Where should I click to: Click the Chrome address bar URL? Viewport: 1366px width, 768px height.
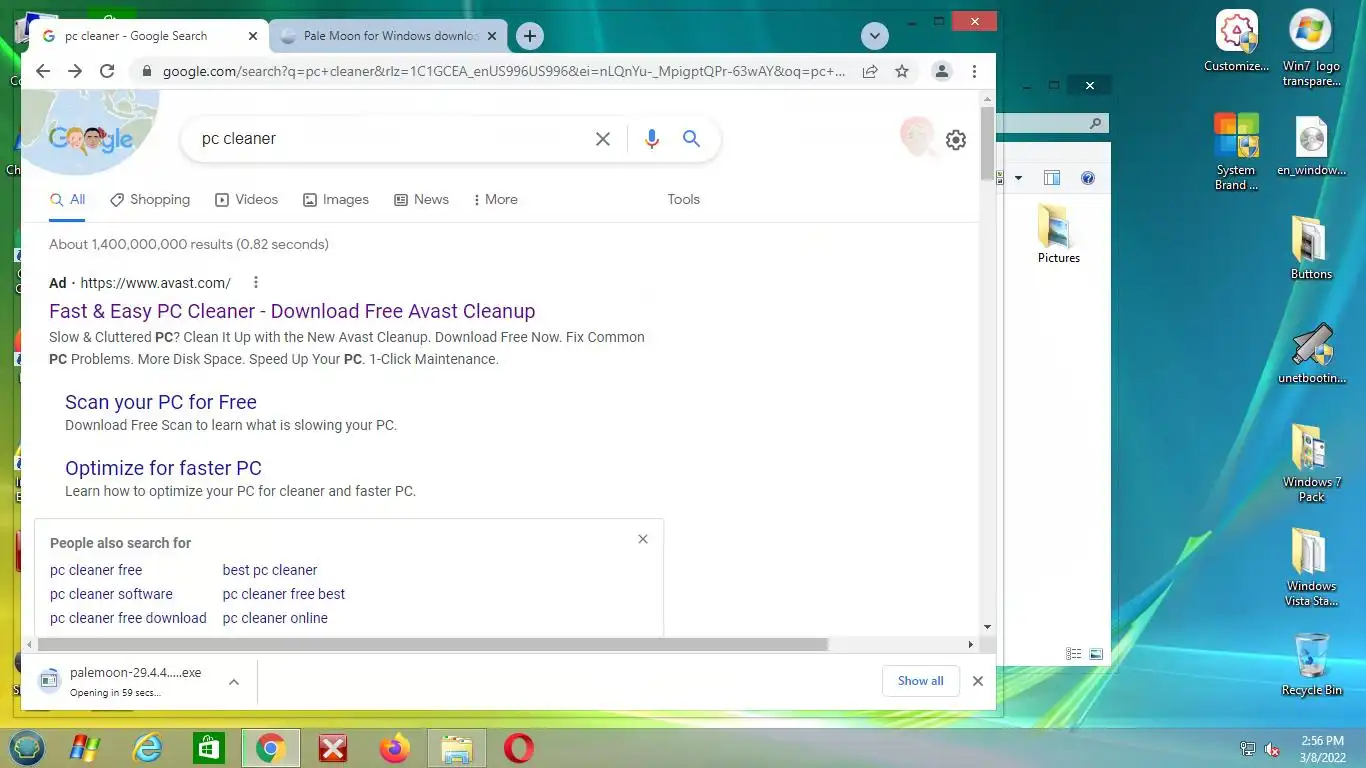coord(504,71)
